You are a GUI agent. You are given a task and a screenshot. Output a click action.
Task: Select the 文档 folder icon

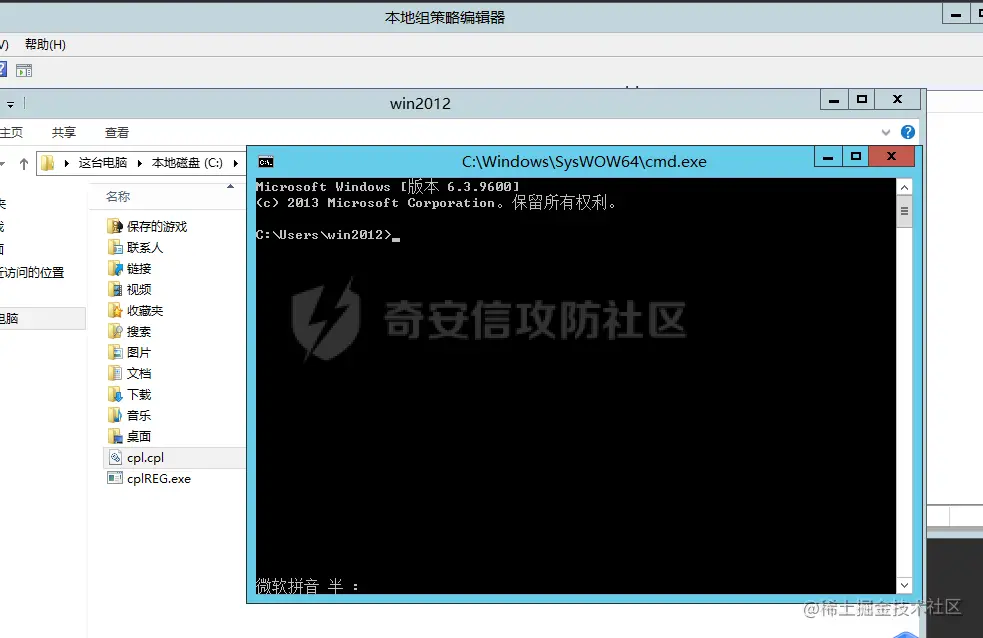coord(115,374)
